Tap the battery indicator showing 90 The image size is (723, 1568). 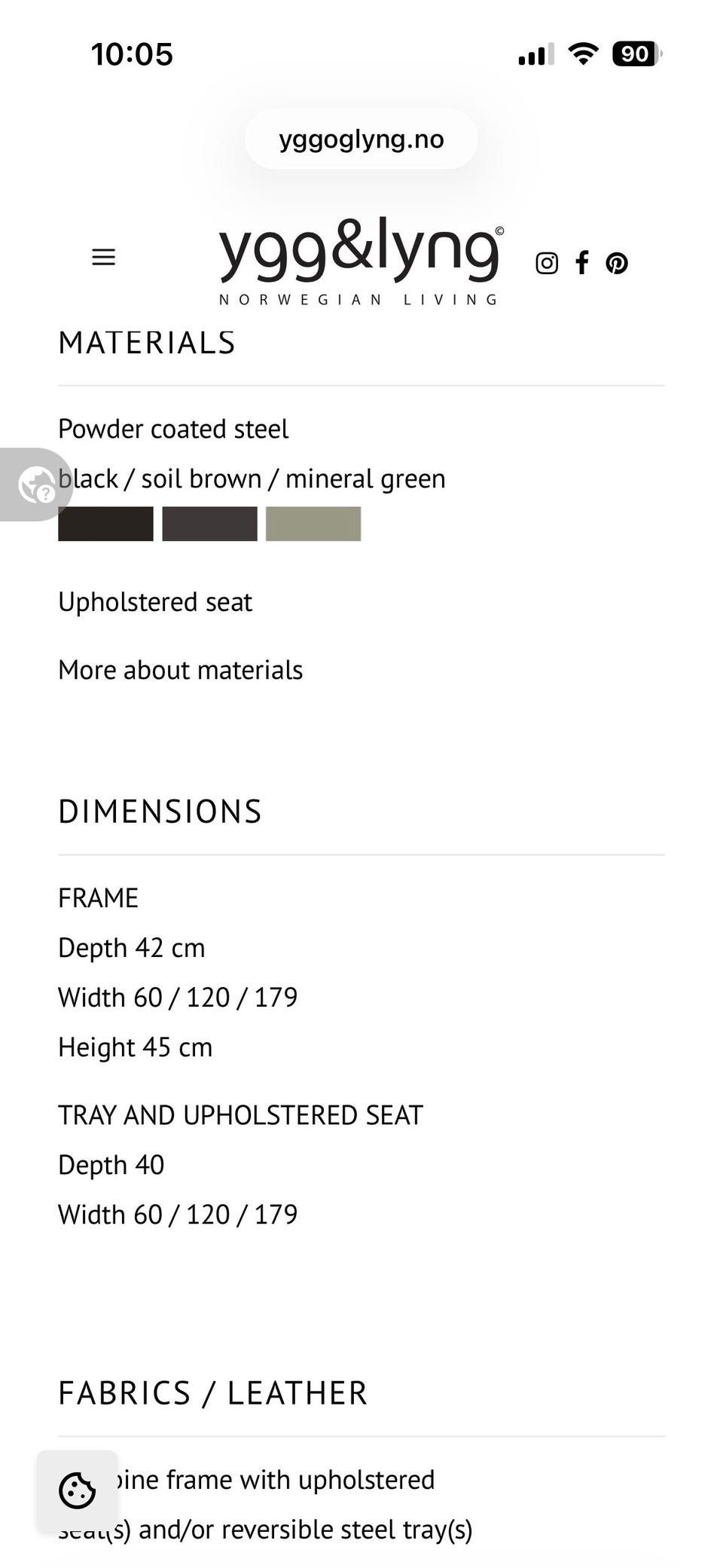(637, 53)
